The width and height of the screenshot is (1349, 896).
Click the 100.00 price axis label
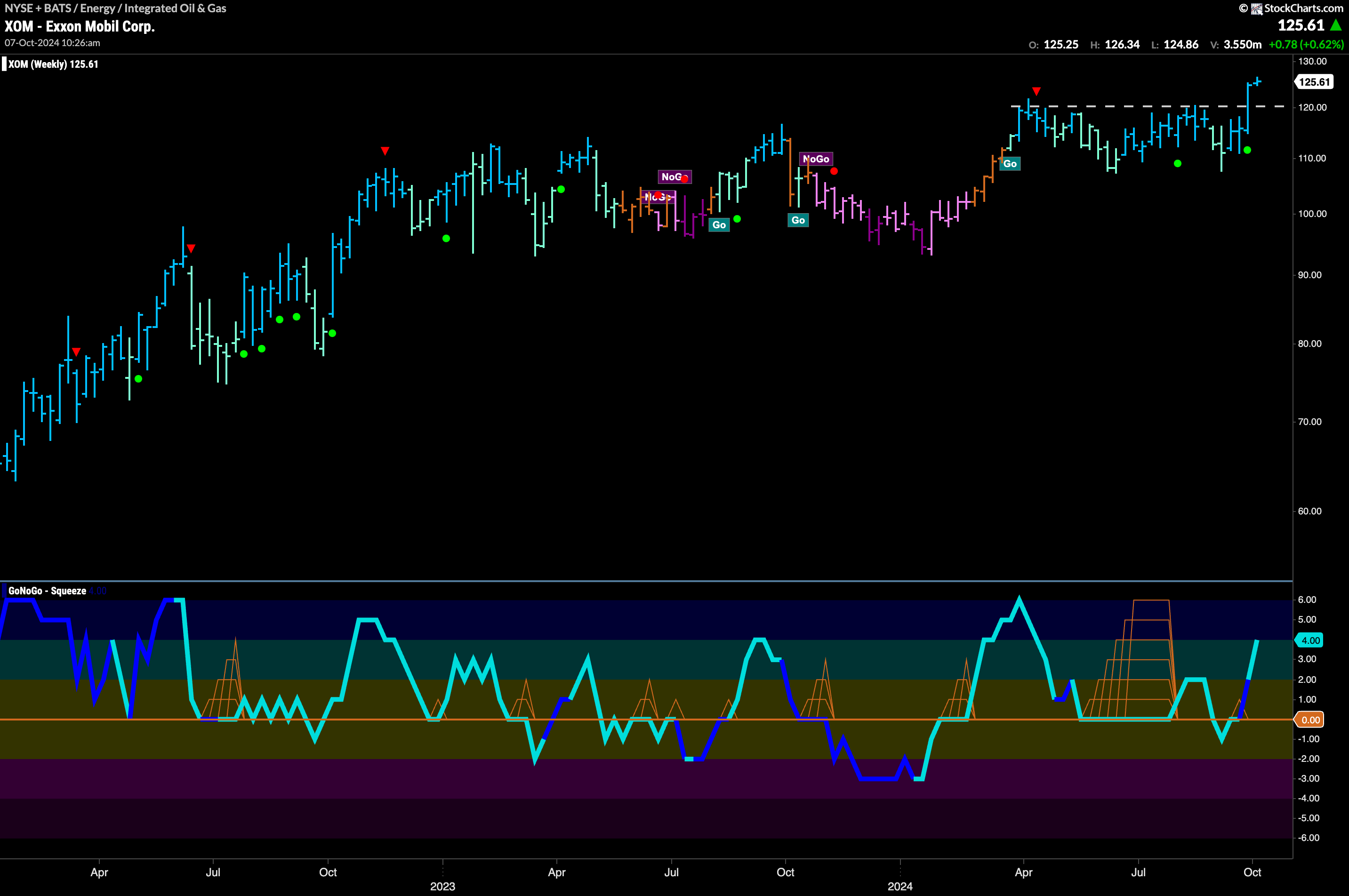[1312, 214]
